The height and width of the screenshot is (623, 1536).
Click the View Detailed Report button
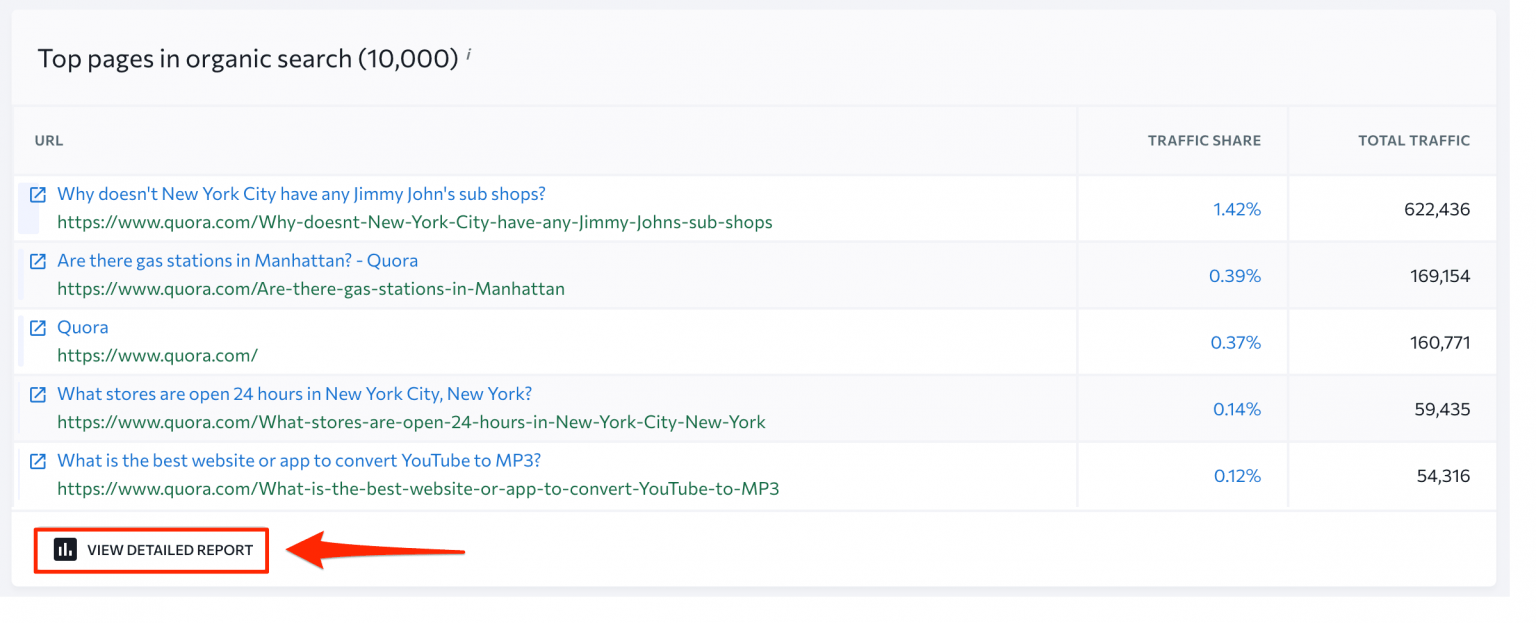point(151,549)
